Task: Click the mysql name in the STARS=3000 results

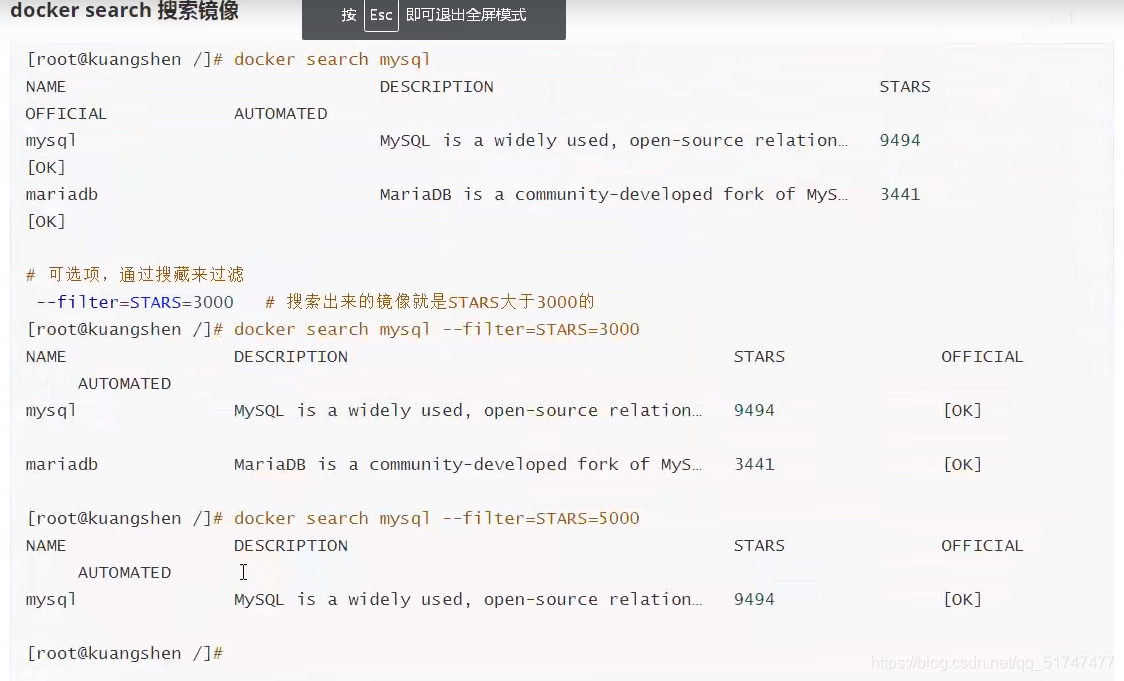Action: (x=51, y=411)
